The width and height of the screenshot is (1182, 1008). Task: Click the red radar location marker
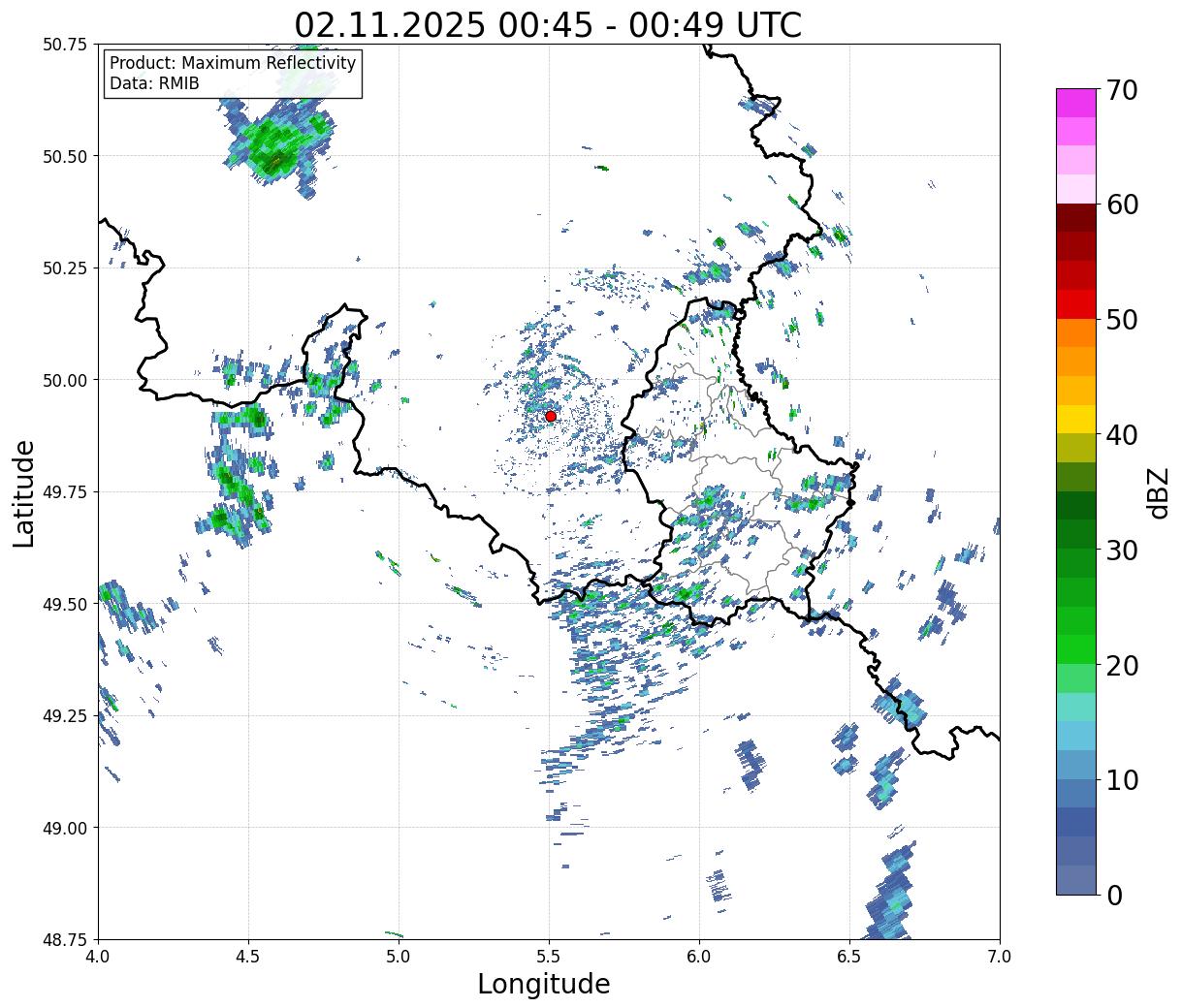(x=551, y=416)
